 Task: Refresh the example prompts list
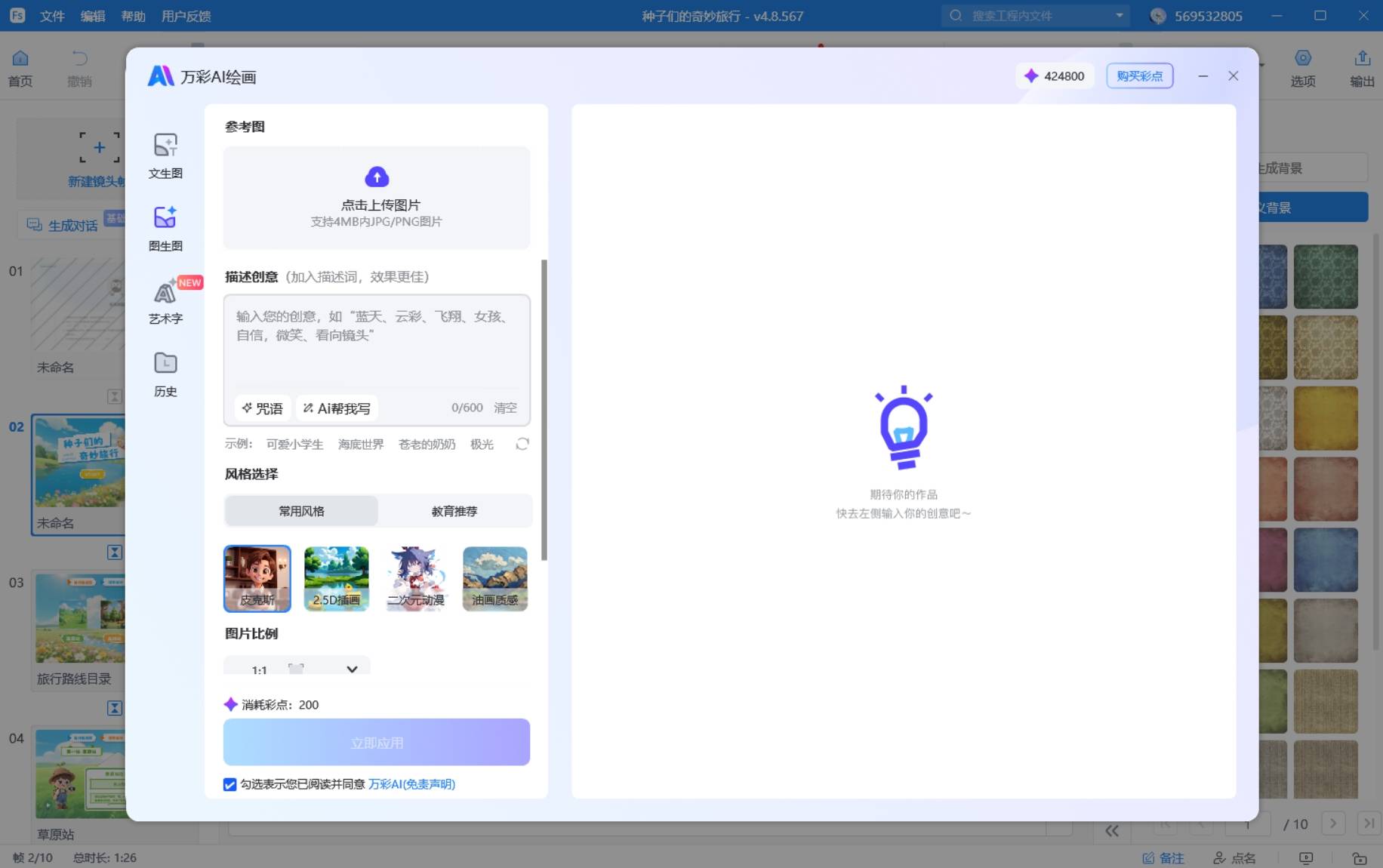pyautogui.click(x=522, y=444)
